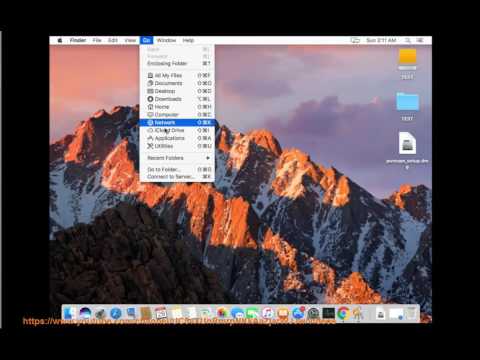The height and width of the screenshot is (360, 480).
Task: Choose Home in Go menu
Action: coord(177,107)
